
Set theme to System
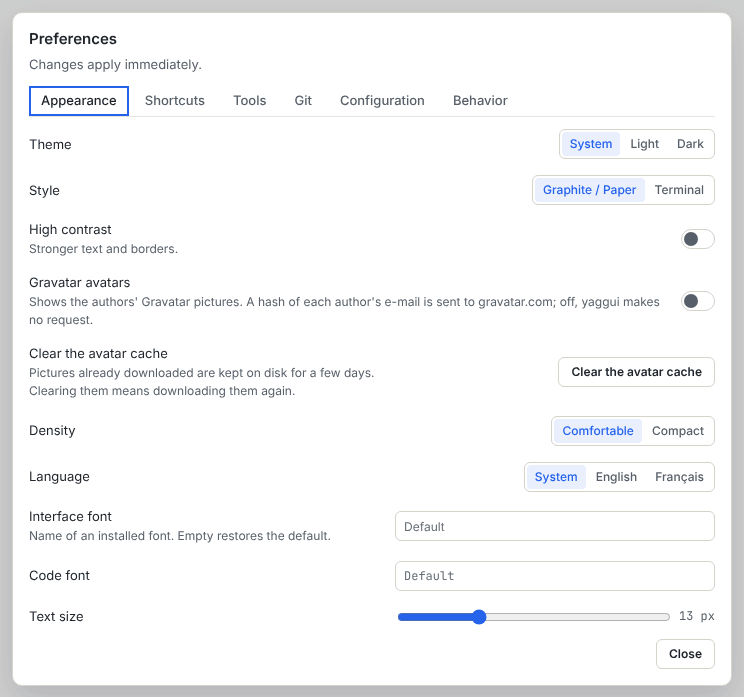click(591, 144)
